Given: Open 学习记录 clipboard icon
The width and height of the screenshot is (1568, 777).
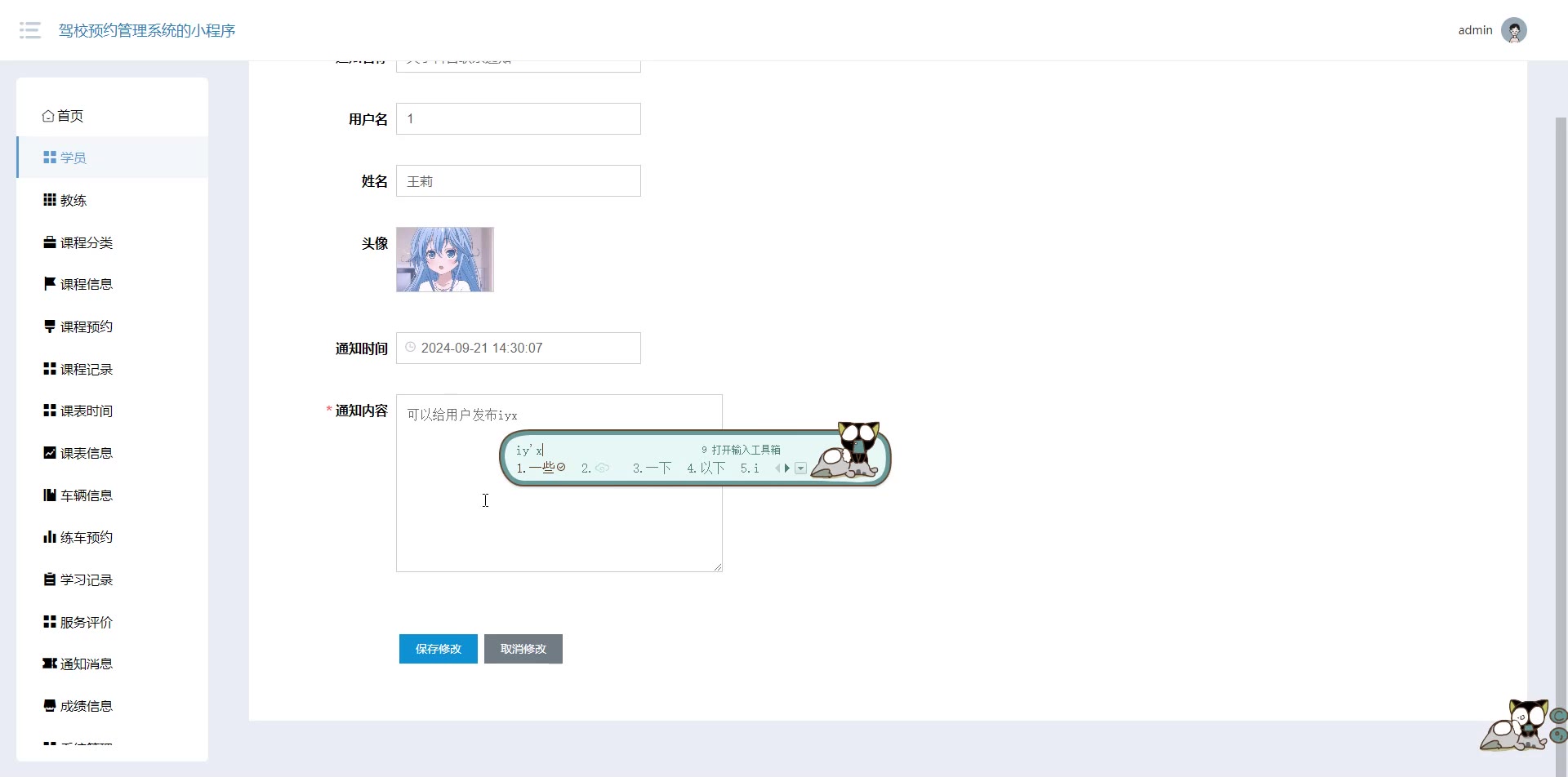Looking at the screenshot, I should pos(50,579).
